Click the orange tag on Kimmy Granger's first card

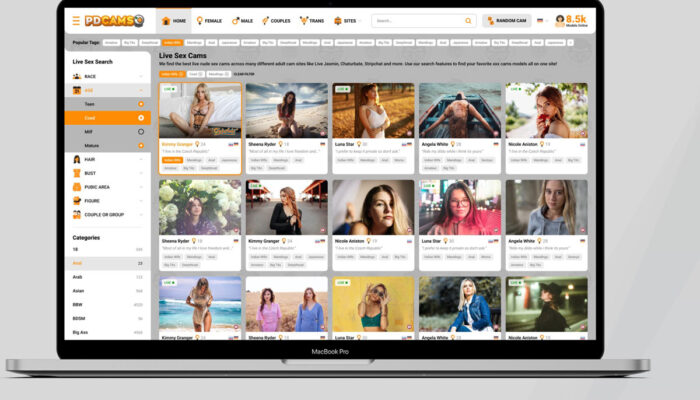(x=172, y=160)
